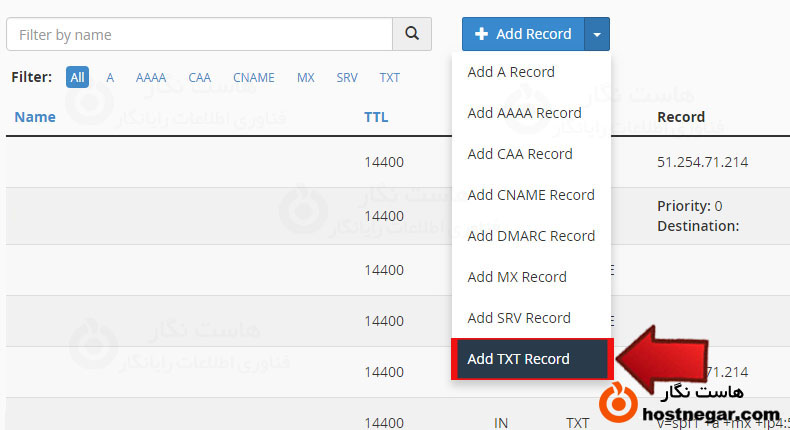Click the Add Record button

point(522,34)
